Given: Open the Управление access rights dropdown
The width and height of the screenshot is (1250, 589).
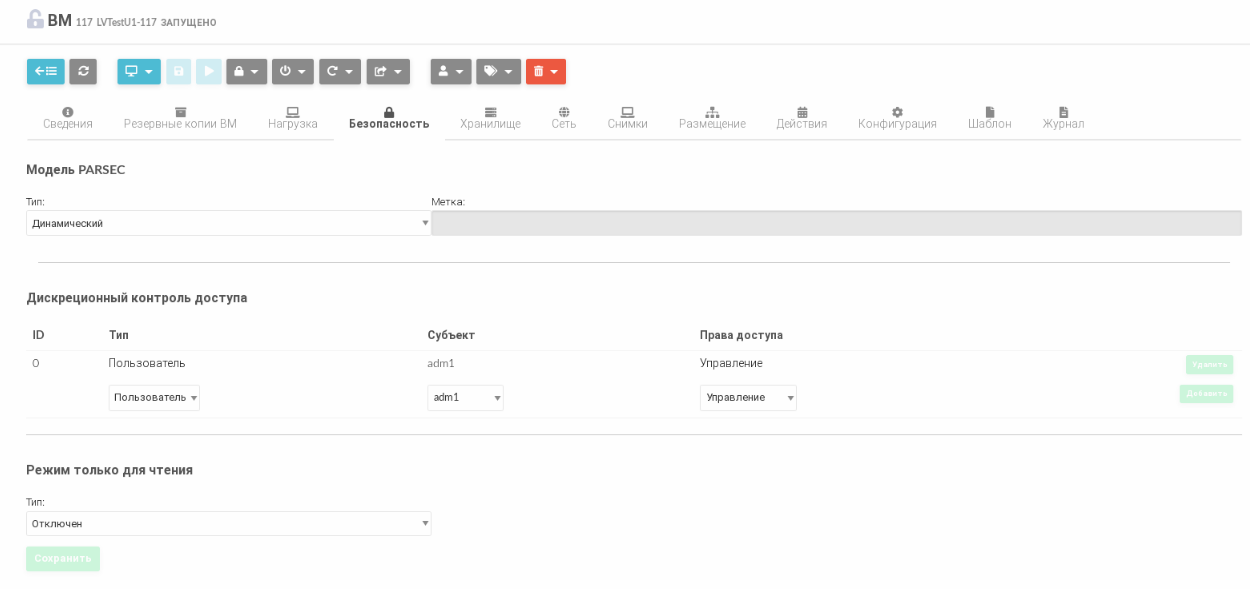Looking at the screenshot, I should [x=748, y=398].
